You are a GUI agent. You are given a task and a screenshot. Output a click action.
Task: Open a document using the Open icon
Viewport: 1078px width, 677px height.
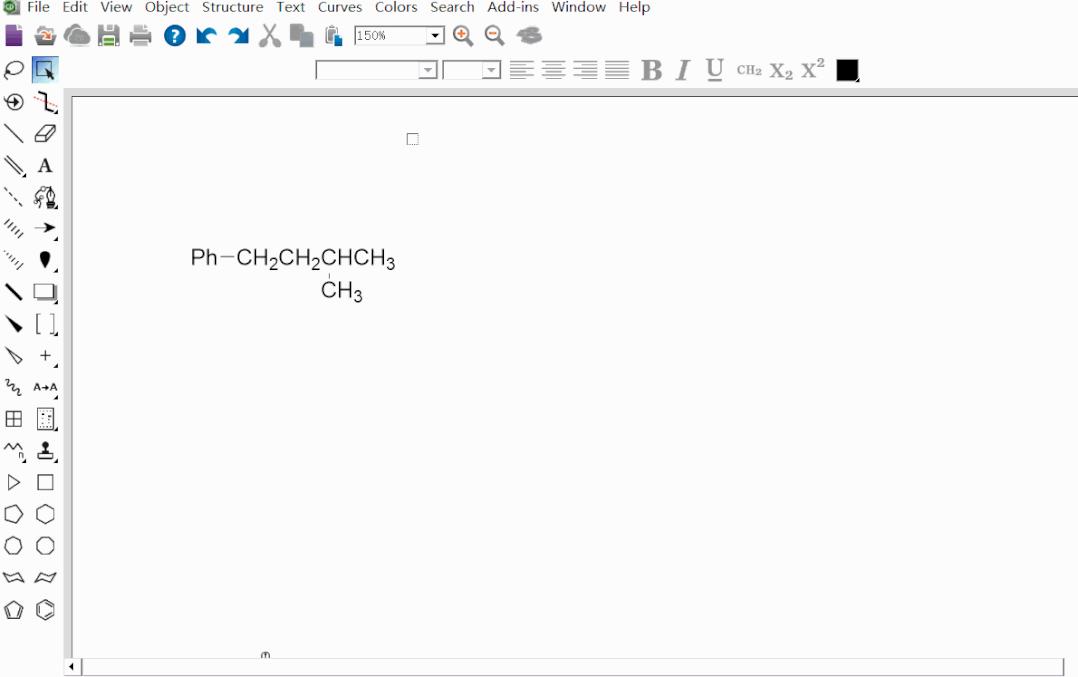coord(43,35)
